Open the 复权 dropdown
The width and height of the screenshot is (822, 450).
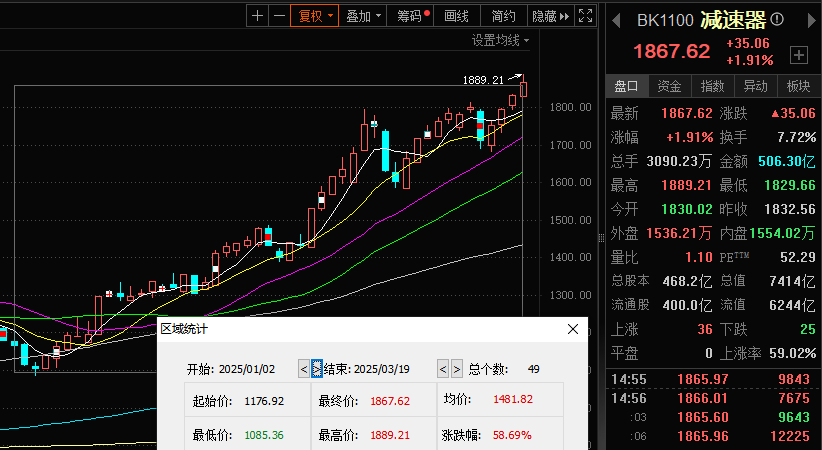point(315,16)
